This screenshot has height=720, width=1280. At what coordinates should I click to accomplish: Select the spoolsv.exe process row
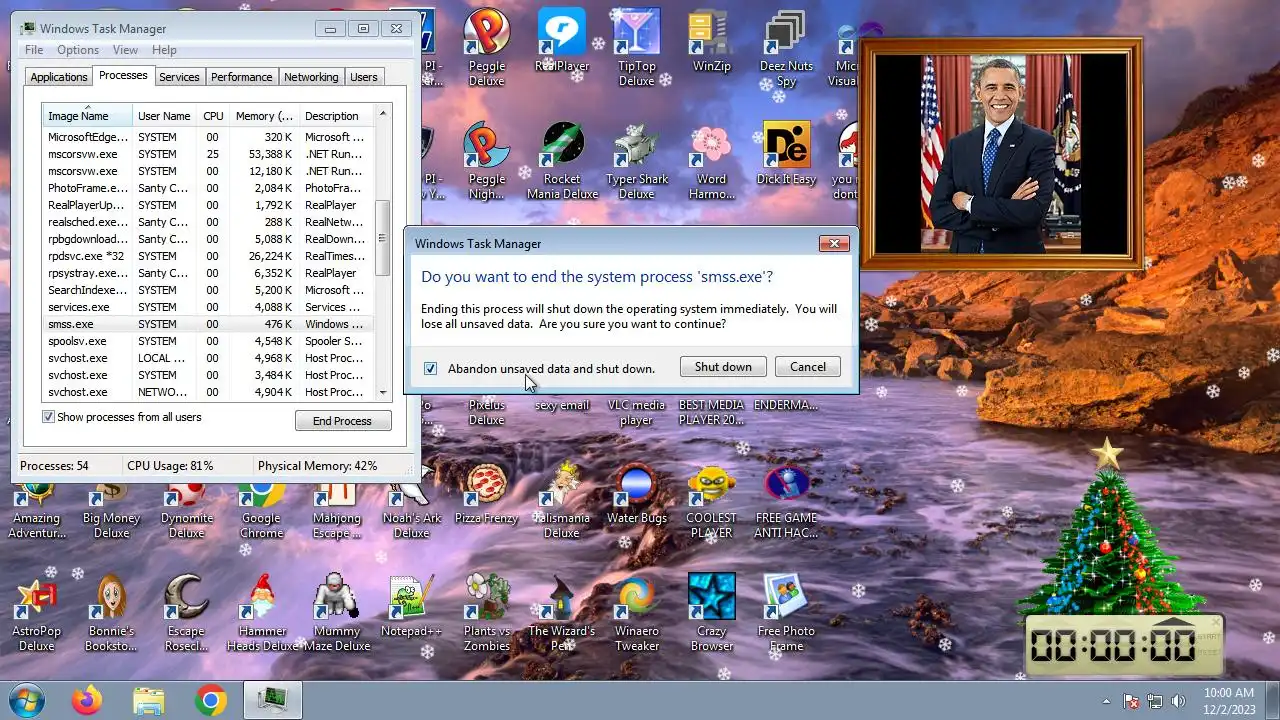(x=208, y=341)
